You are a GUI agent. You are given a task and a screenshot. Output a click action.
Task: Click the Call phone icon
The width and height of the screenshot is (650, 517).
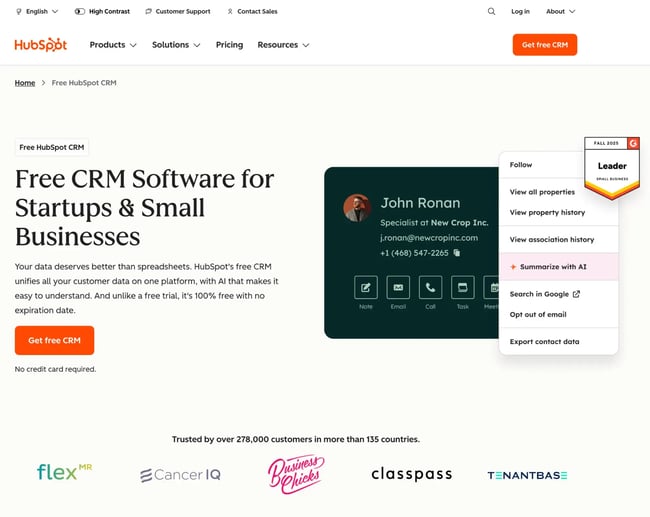pos(430,287)
